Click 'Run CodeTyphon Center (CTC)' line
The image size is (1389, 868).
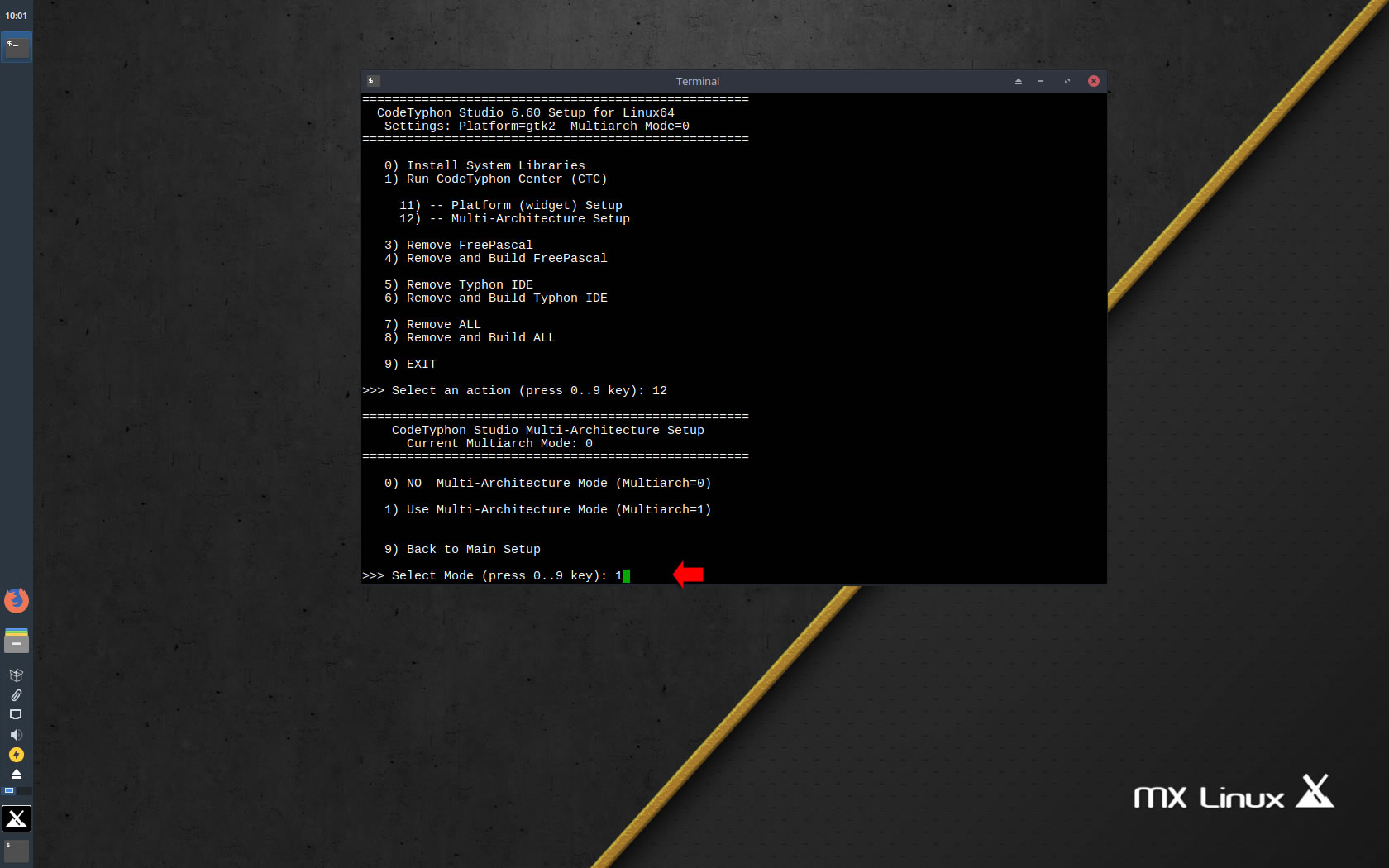pos(495,179)
